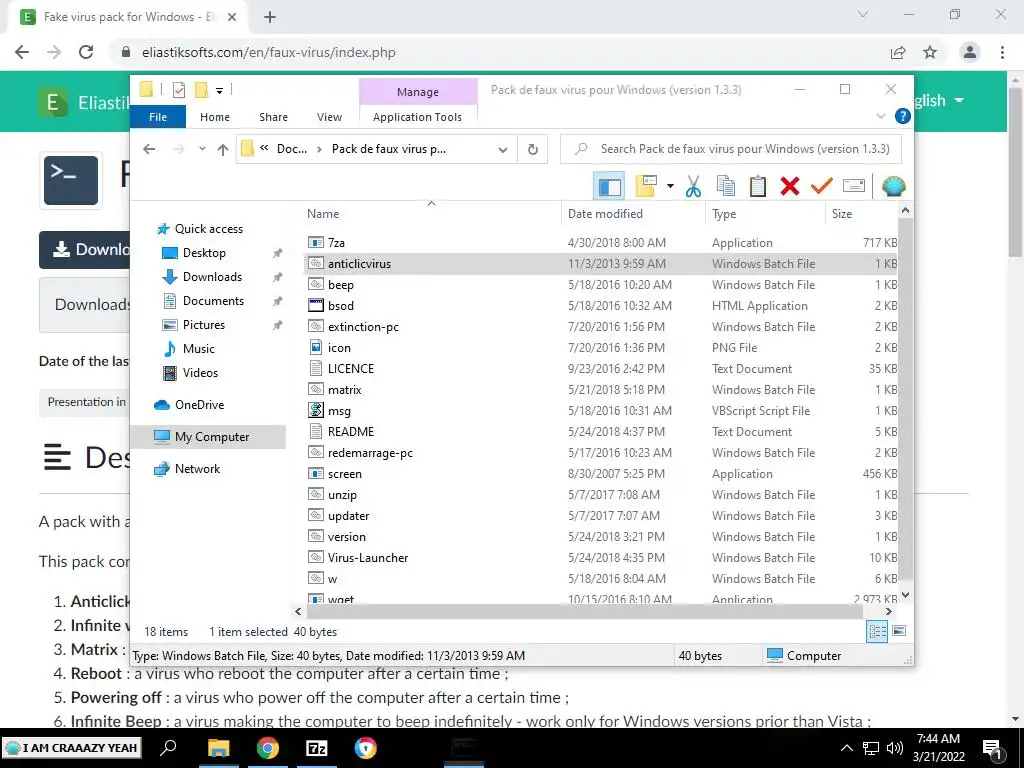Viewport: 1024px width, 768px height.
Task: Click the Paste clipboard icon in Explorer toolbar
Action: tap(758, 187)
